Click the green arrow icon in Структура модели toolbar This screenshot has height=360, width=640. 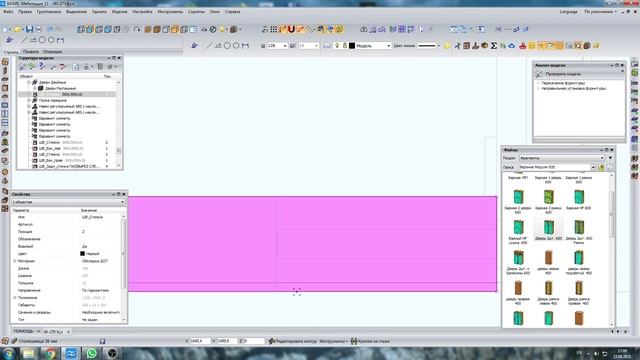[31, 66]
